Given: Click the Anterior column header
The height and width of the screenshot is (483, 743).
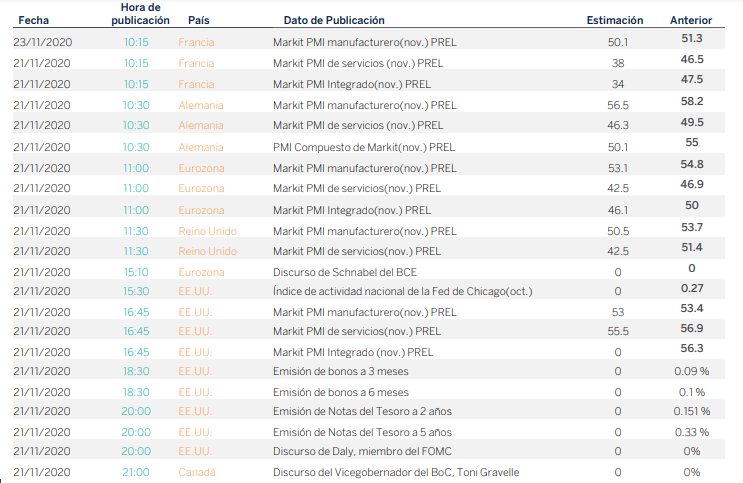Looking at the screenshot, I should click(x=691, y=20).
